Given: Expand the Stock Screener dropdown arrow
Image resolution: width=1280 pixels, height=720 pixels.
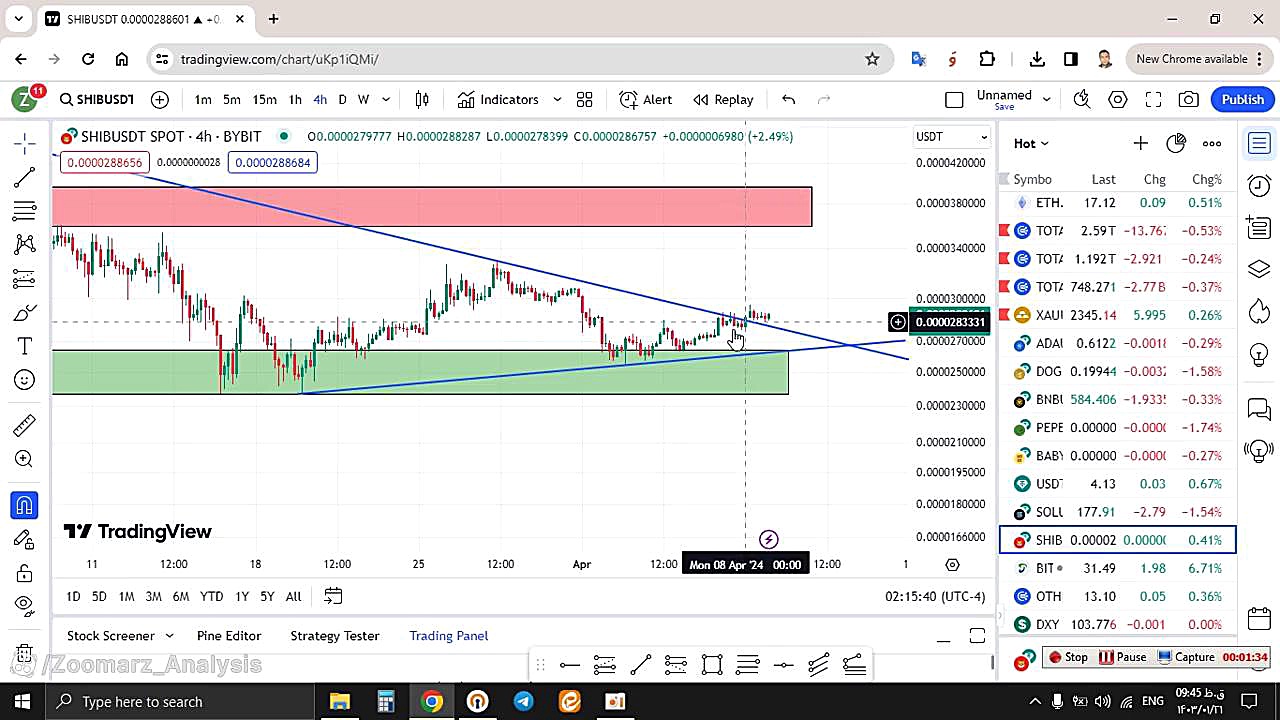Looking at the screenshot, I should click(169, 636).
